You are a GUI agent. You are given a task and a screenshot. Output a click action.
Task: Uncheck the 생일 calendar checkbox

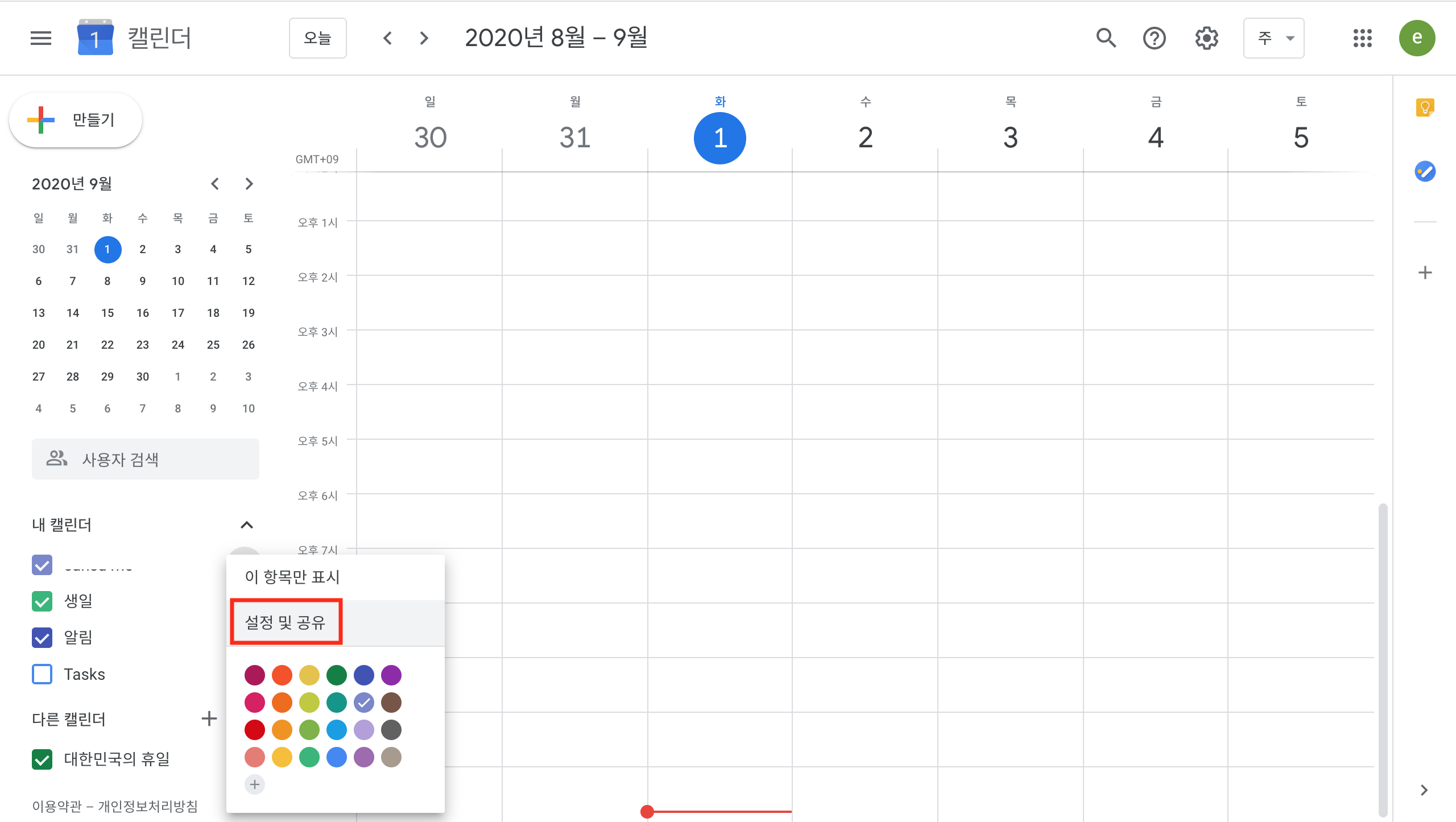pyautogui.click(x=42, y=601)
